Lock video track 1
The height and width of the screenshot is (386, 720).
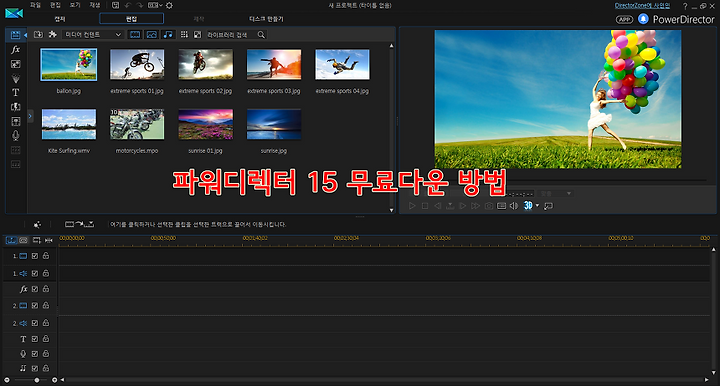[x=46, y=256]
